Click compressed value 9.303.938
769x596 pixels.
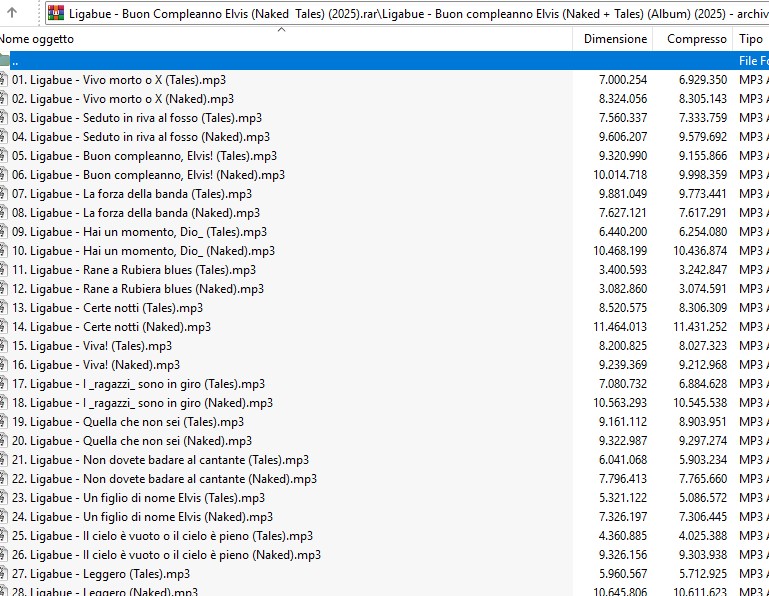coord(703,555)
